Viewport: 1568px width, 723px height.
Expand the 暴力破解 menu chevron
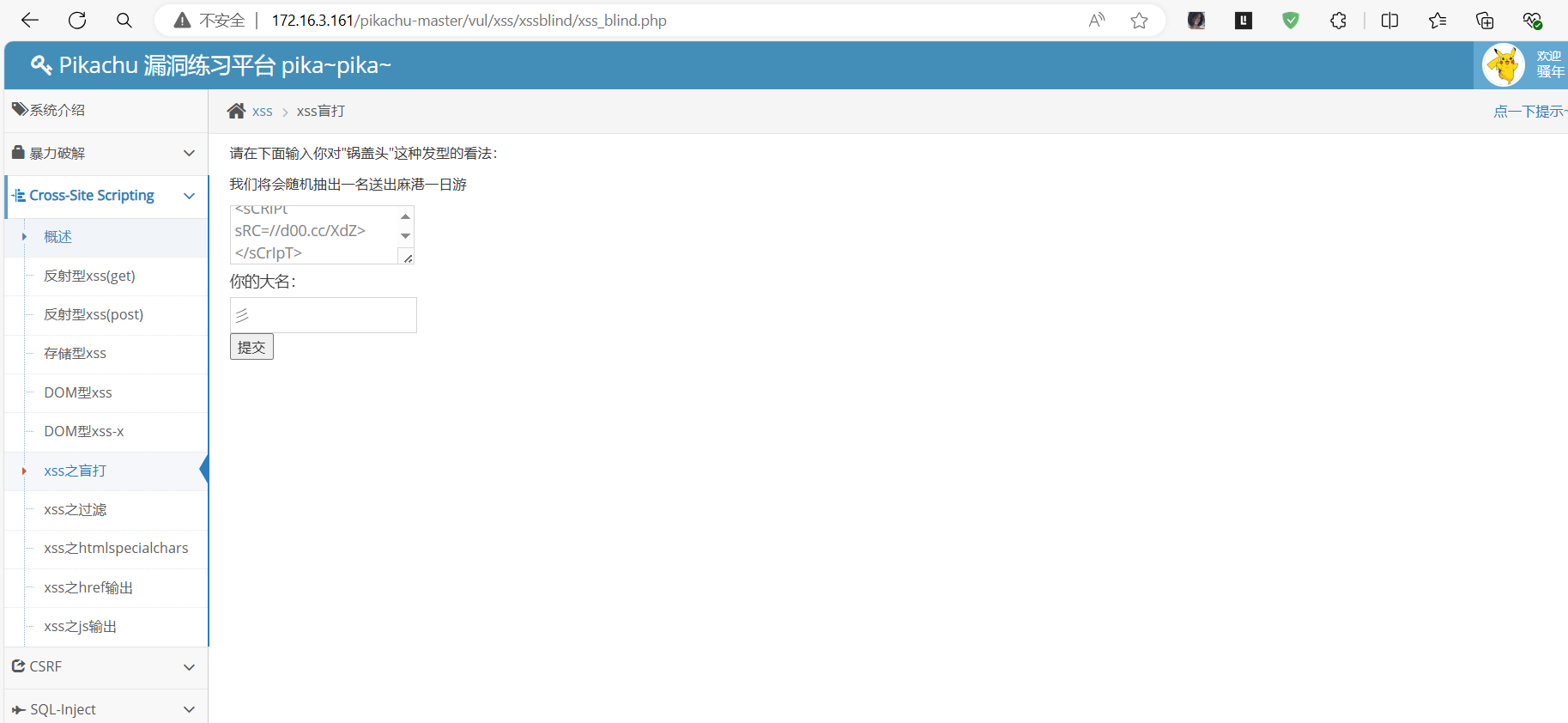(x=189, y=153)
